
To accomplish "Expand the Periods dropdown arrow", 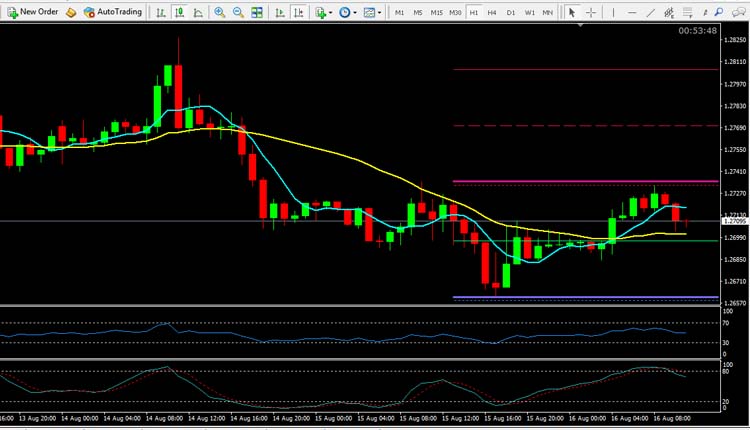I will pos(355,13).
